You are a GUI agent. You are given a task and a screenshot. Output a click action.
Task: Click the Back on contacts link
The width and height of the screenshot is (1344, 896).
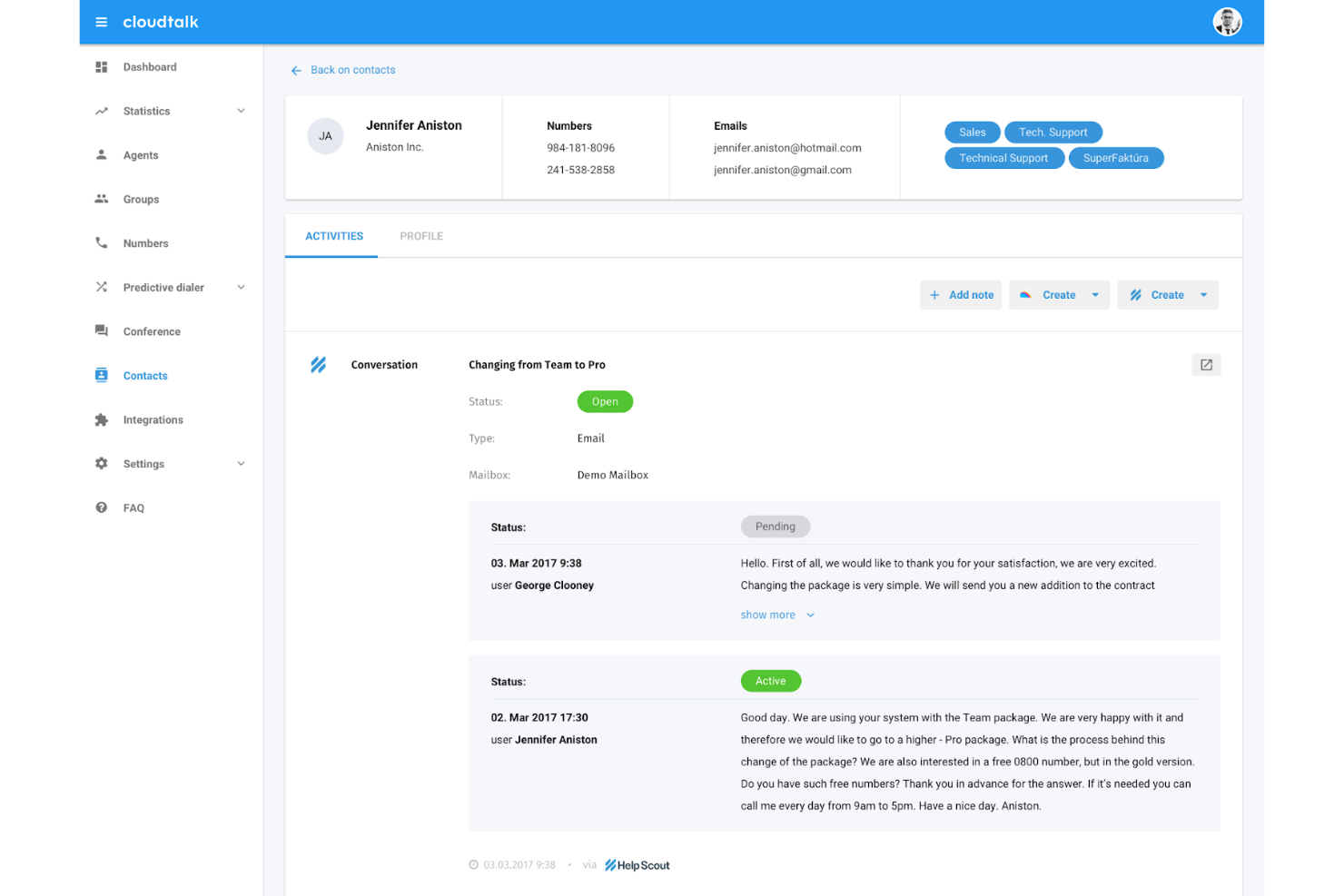point(353,69)
